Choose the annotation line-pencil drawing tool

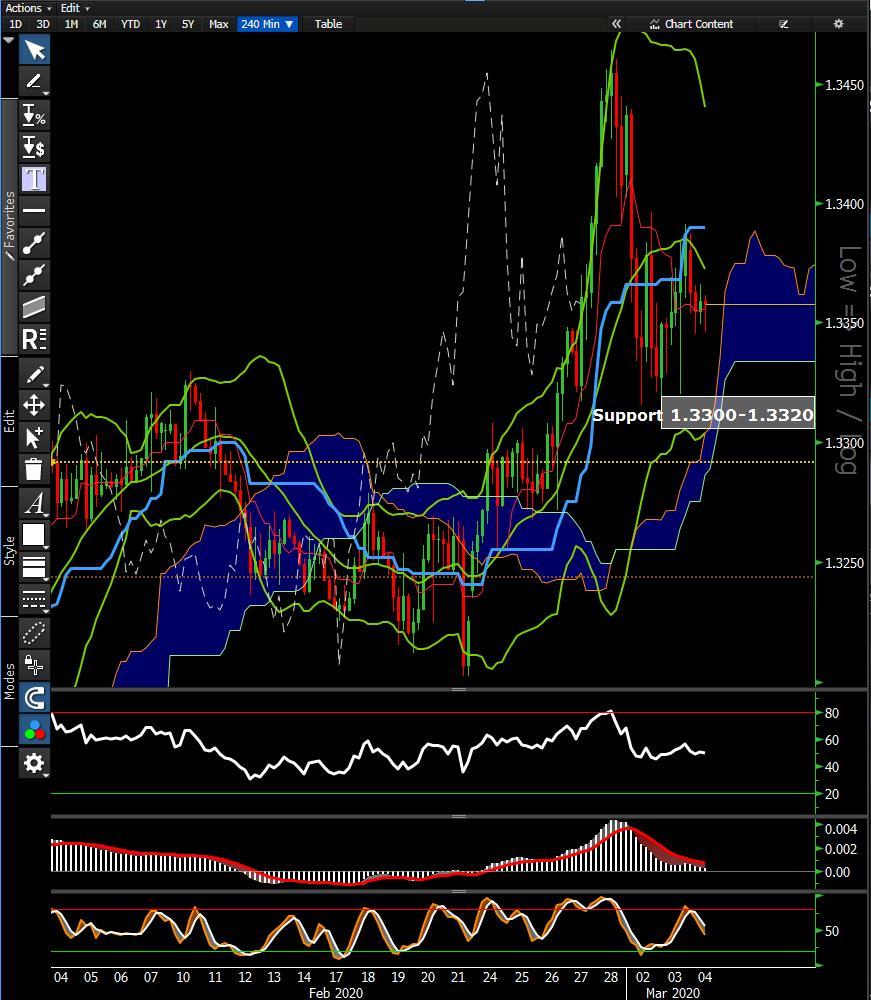point(34,81)
